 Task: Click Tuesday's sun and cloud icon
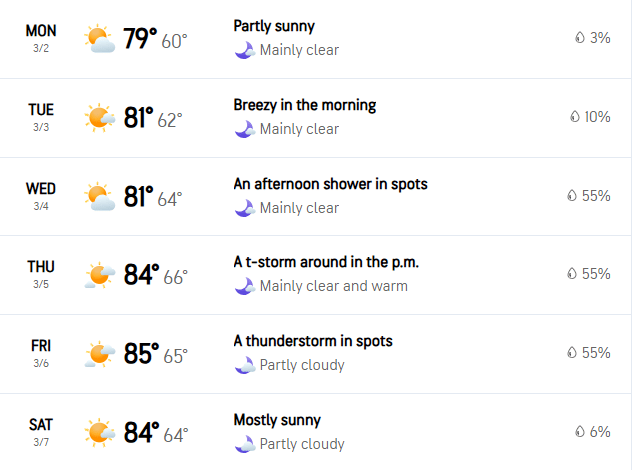(x=100, y=118)
